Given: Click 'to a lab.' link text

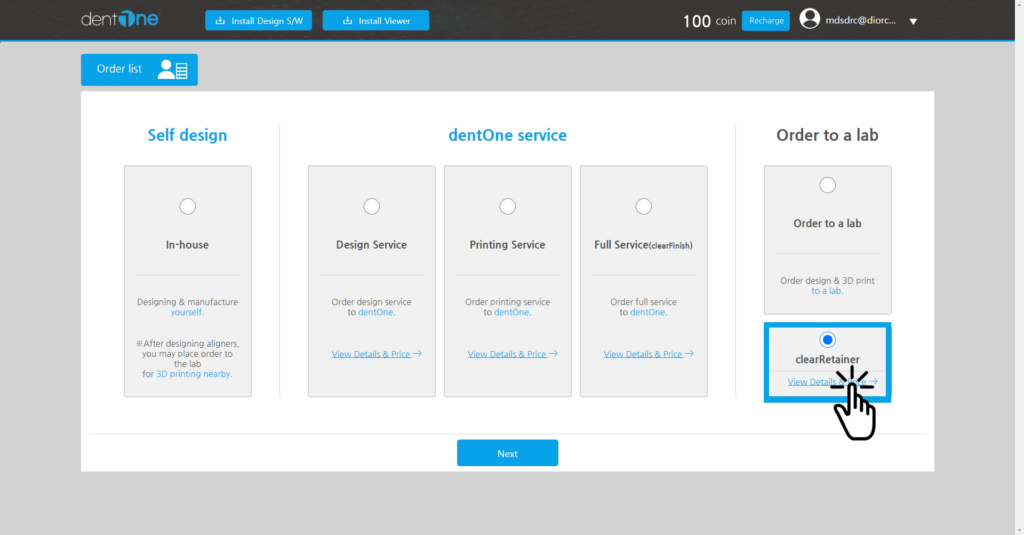Looking at the screenshot, I should click(x=827, y=291).
